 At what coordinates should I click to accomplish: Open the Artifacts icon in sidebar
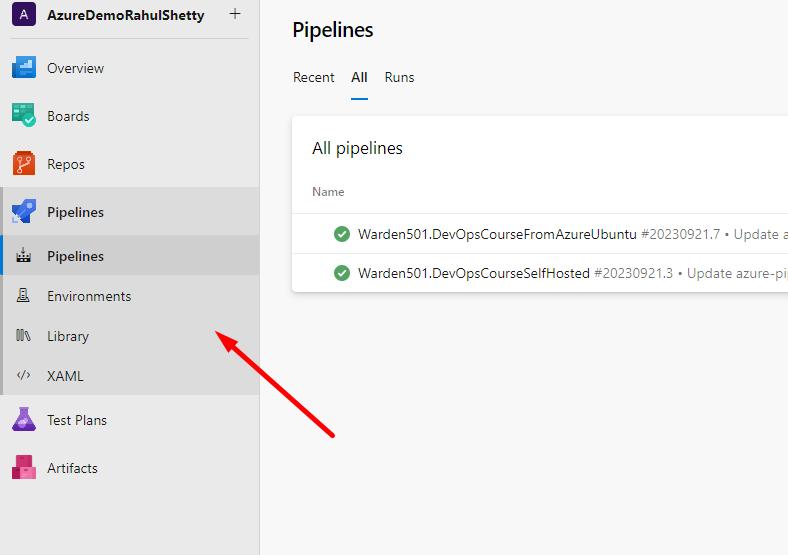pos(24,468)
